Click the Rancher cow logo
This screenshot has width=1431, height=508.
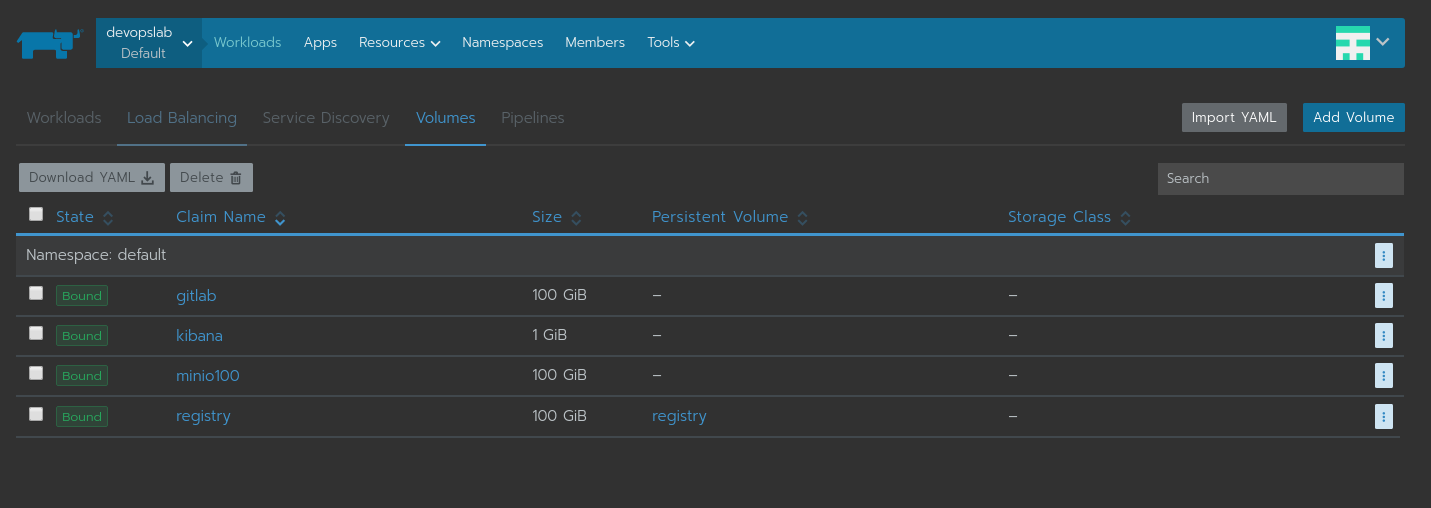click(x=48, y=43)
